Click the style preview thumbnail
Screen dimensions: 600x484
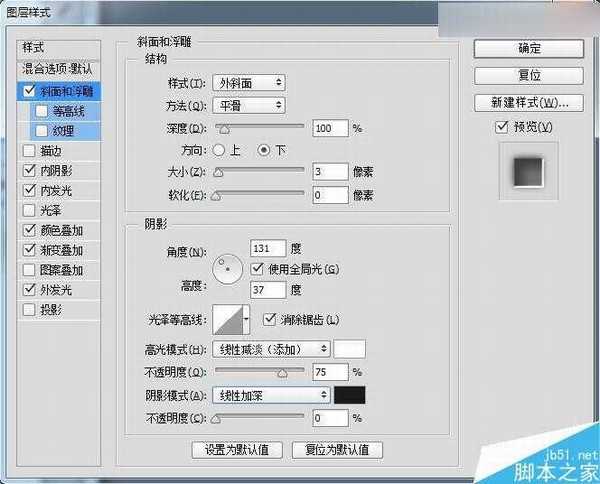(528, 169)
